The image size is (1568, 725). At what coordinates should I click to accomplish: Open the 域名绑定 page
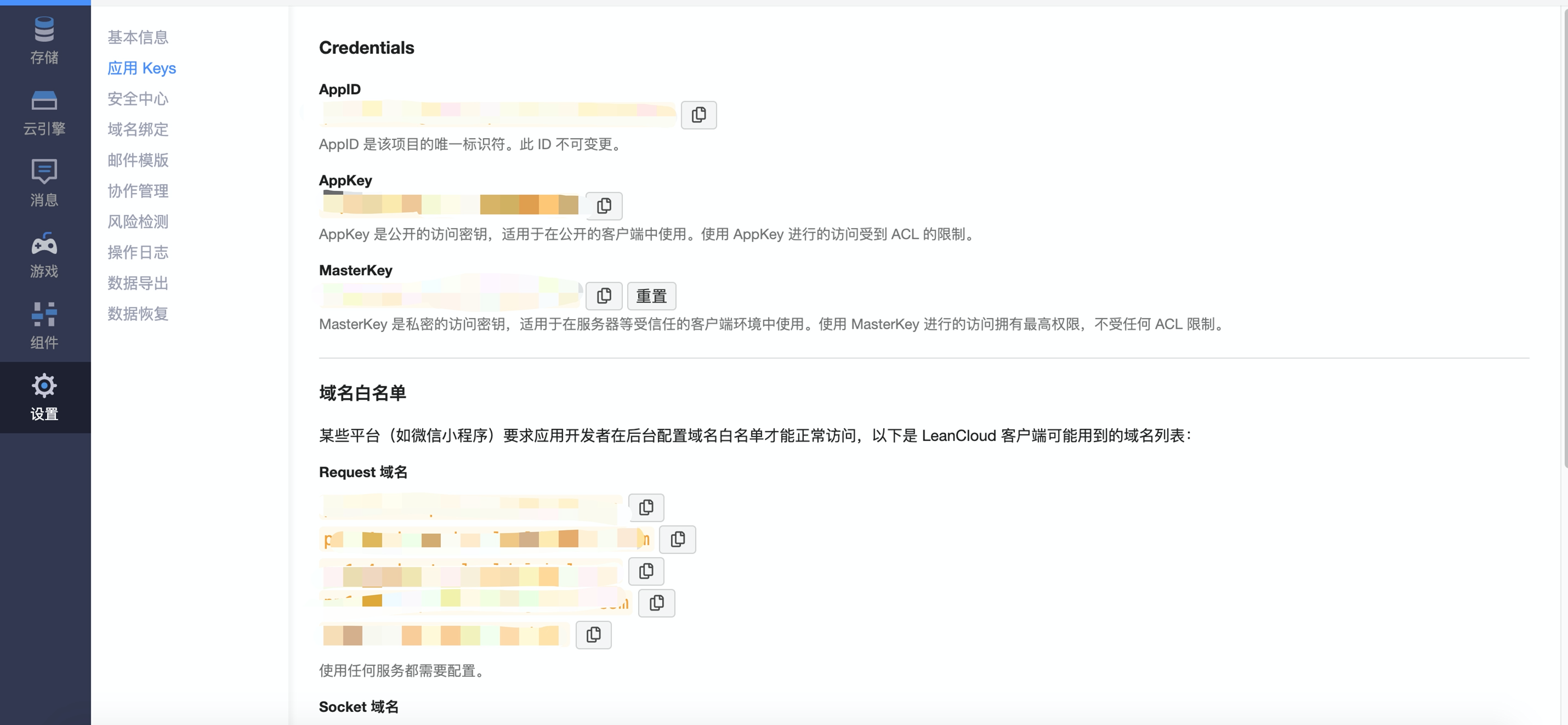pos(138,129)
